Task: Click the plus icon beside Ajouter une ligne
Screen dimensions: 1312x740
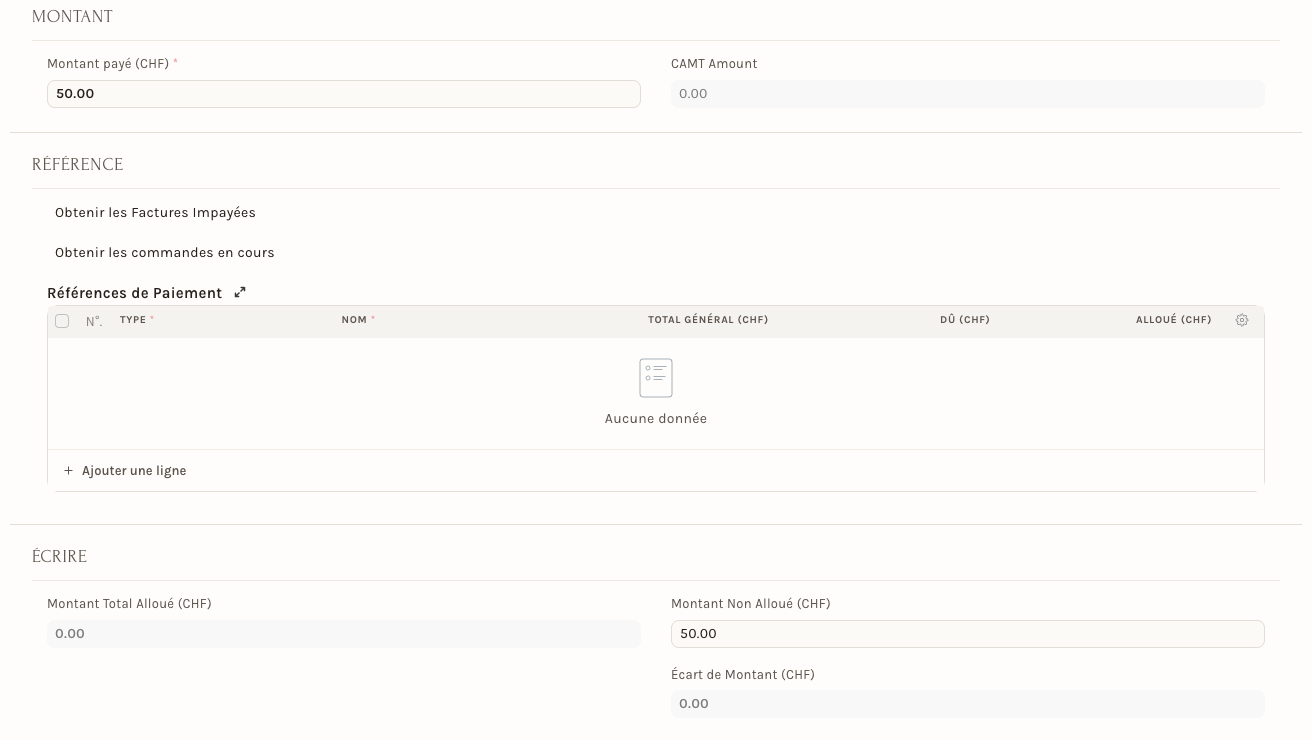Action: coord(69,471)
